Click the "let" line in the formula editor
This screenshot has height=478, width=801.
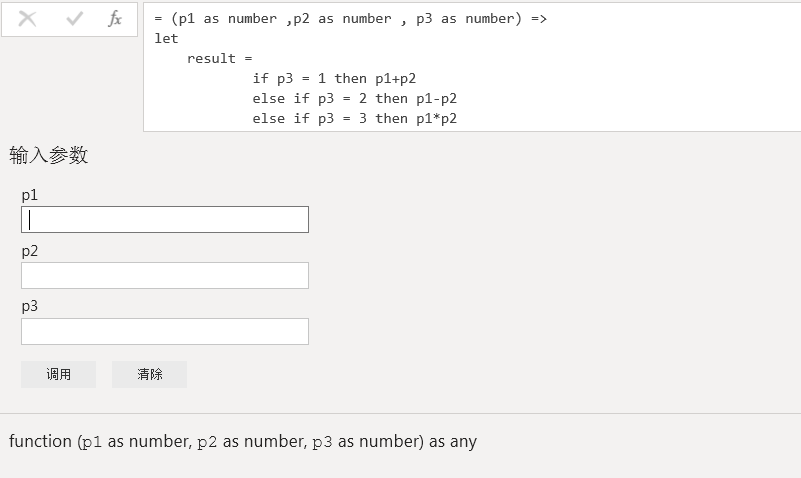click(166, 39)
